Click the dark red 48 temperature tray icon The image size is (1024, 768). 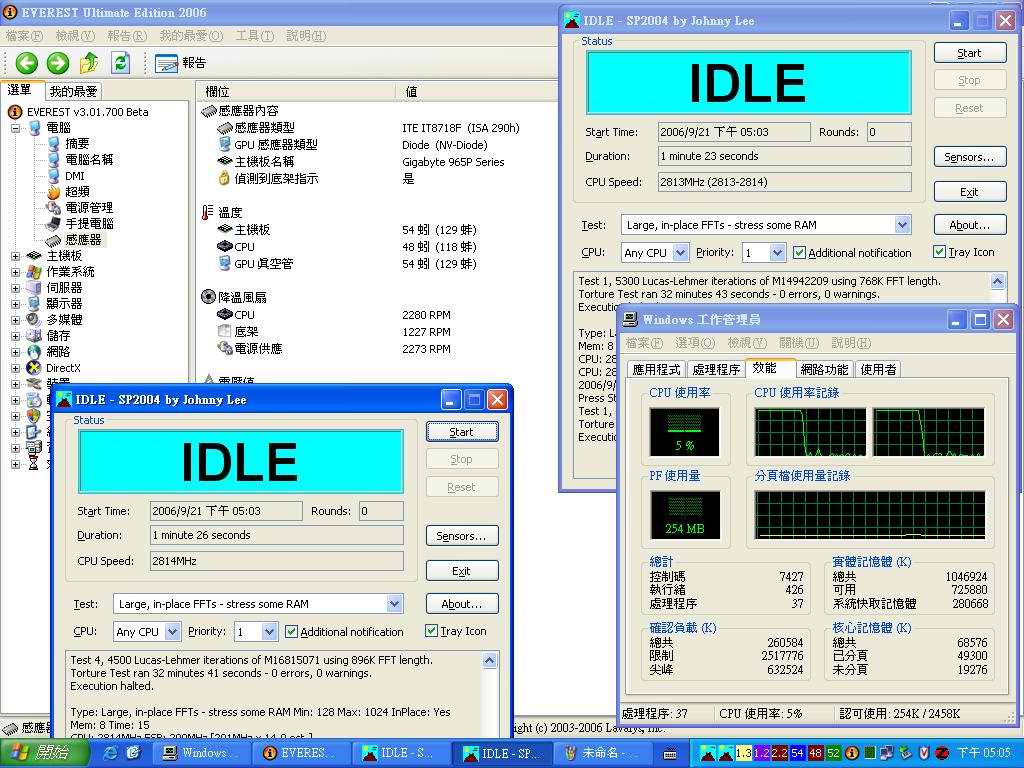tap(815, 753)
